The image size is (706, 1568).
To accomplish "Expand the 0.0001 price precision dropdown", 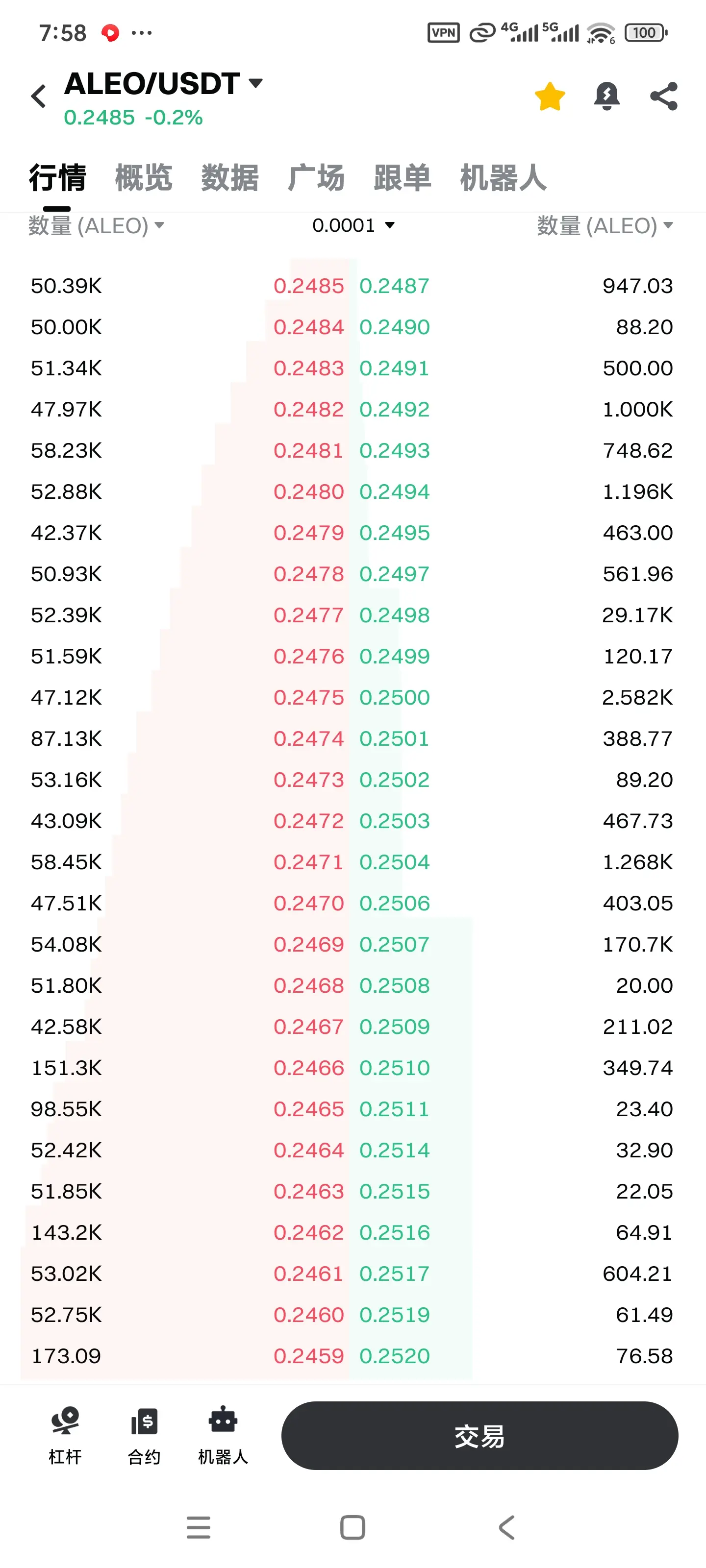I will click(x=353, y=226).
